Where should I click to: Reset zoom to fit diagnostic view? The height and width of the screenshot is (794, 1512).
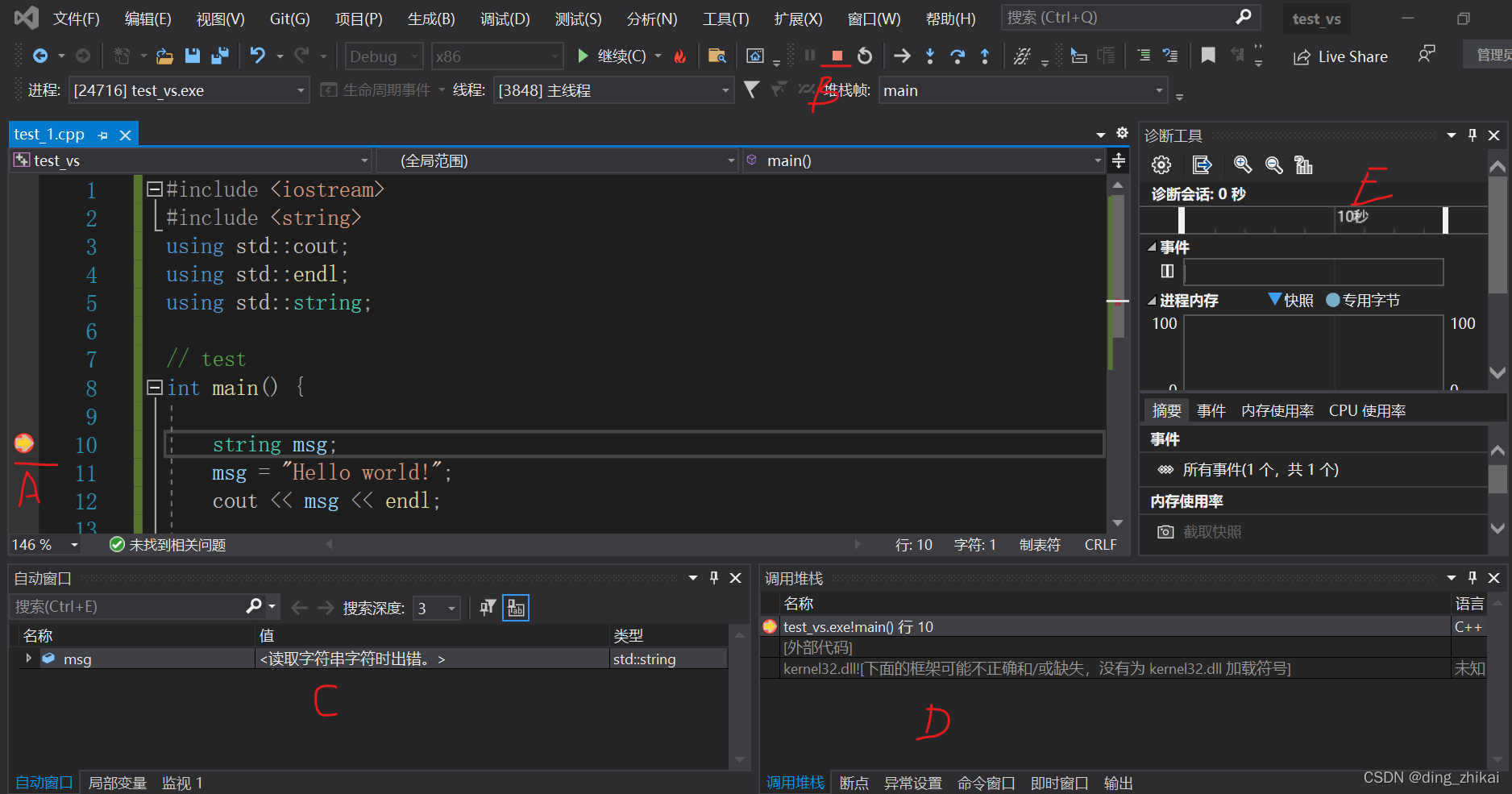tap(1303, 165)
